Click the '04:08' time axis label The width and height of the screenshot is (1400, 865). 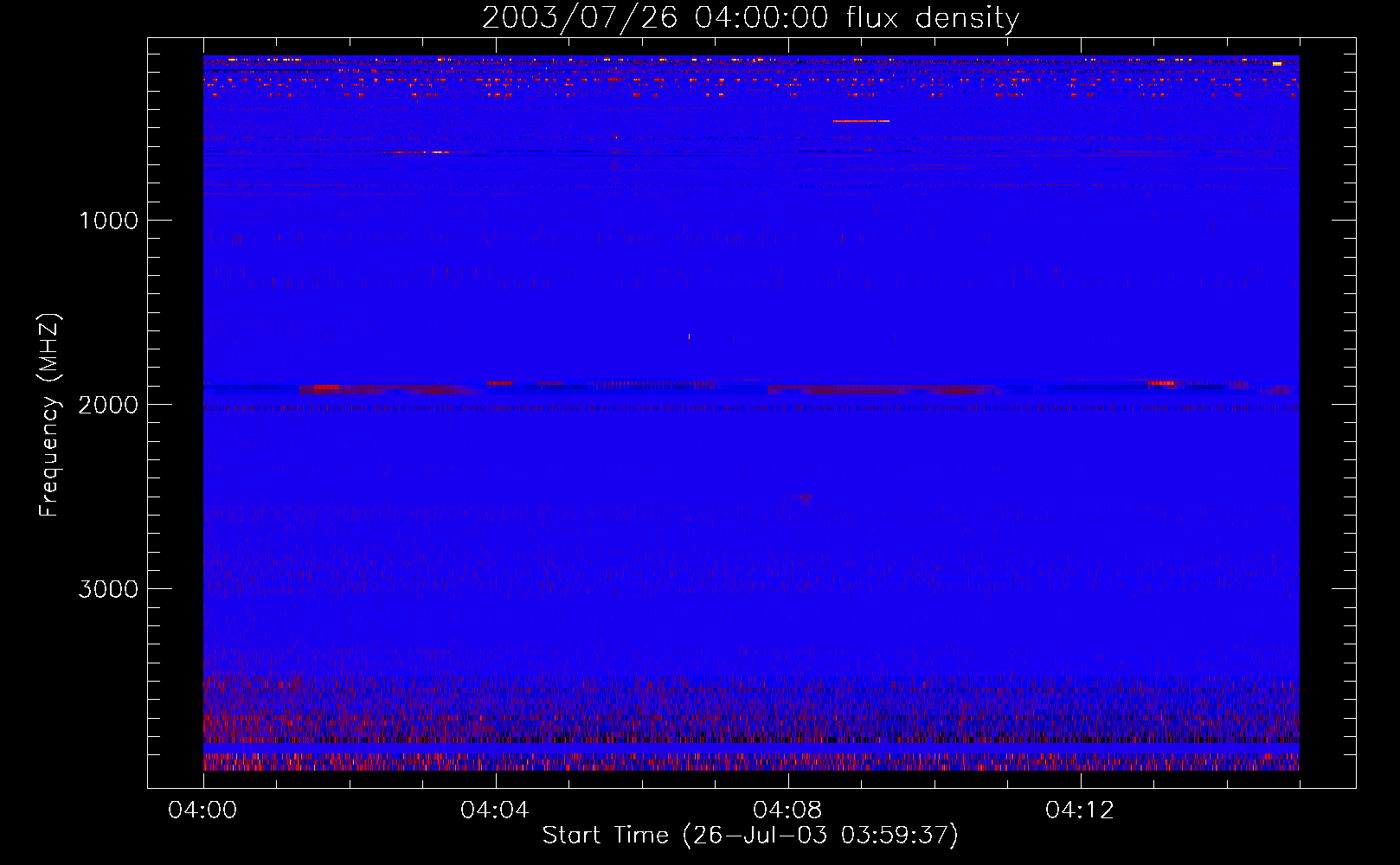click(787, 811)
